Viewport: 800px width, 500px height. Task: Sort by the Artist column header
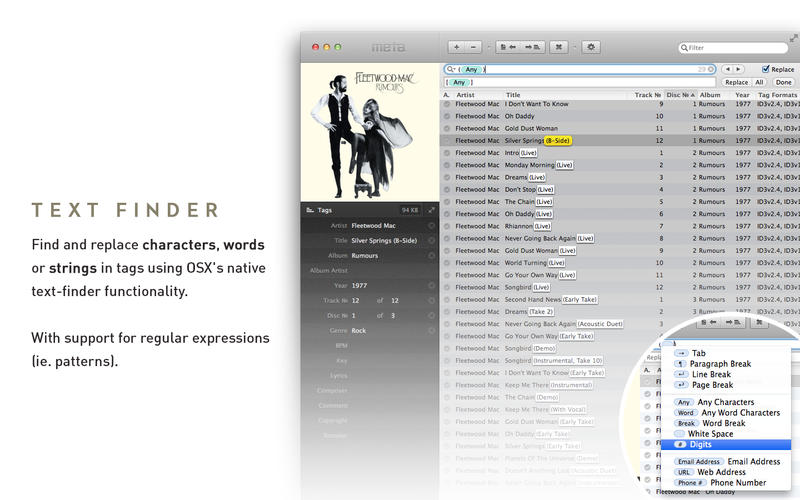point(479,95)
